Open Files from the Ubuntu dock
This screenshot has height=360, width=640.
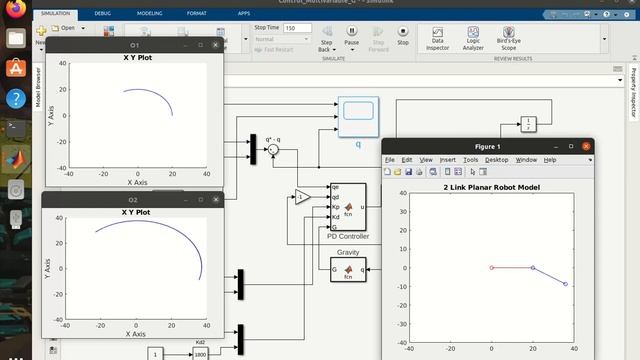(x=16, y=38)
